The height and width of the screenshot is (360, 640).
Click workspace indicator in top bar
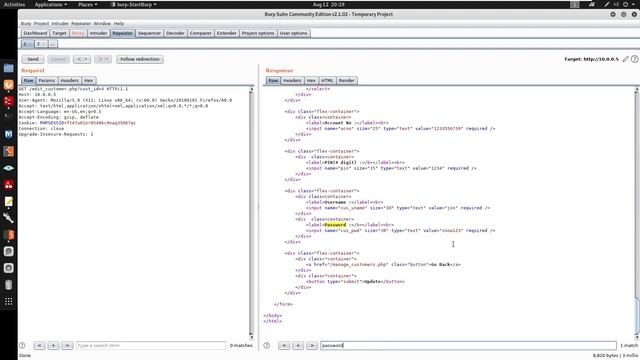(x=575, y=4)
